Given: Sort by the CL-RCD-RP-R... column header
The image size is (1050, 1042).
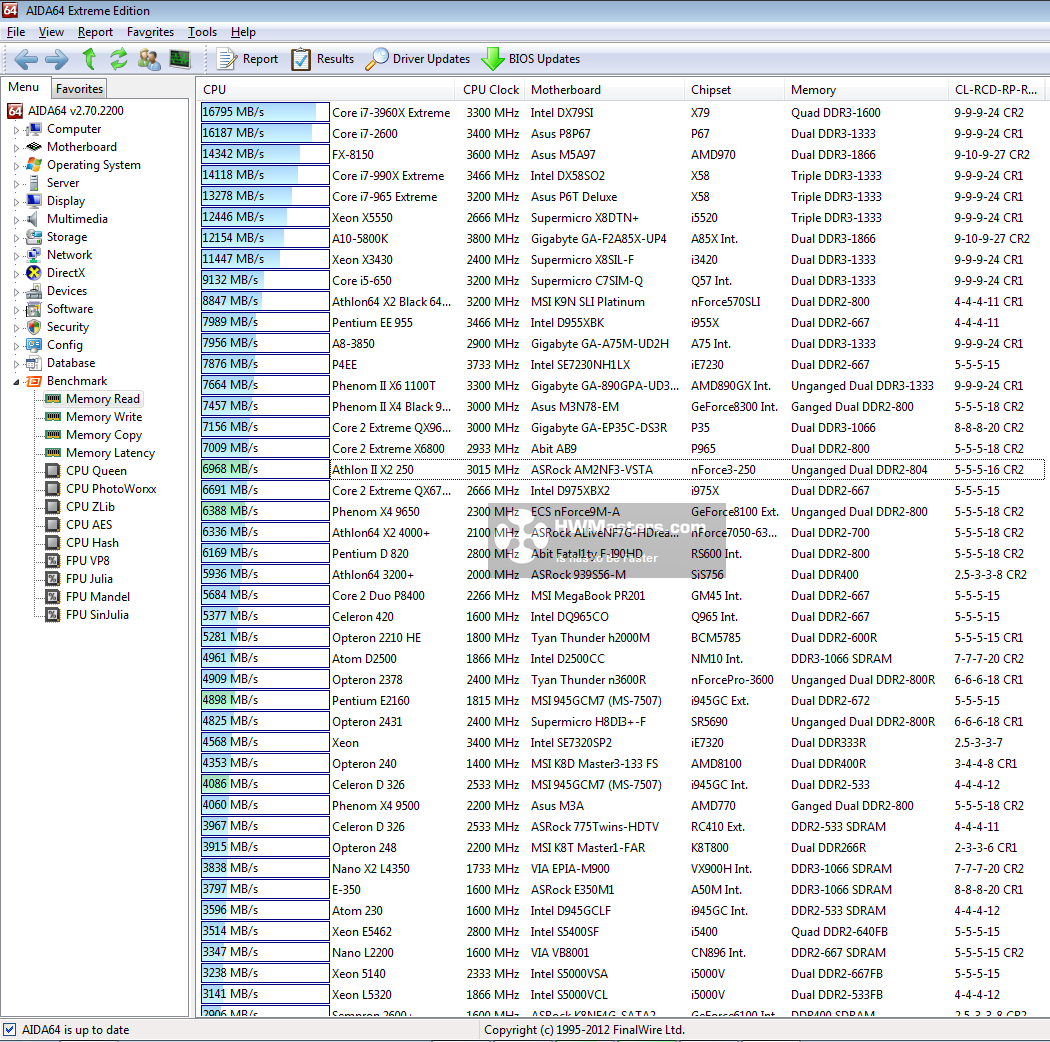Looking at the screenshot, I should click(997, 90).
